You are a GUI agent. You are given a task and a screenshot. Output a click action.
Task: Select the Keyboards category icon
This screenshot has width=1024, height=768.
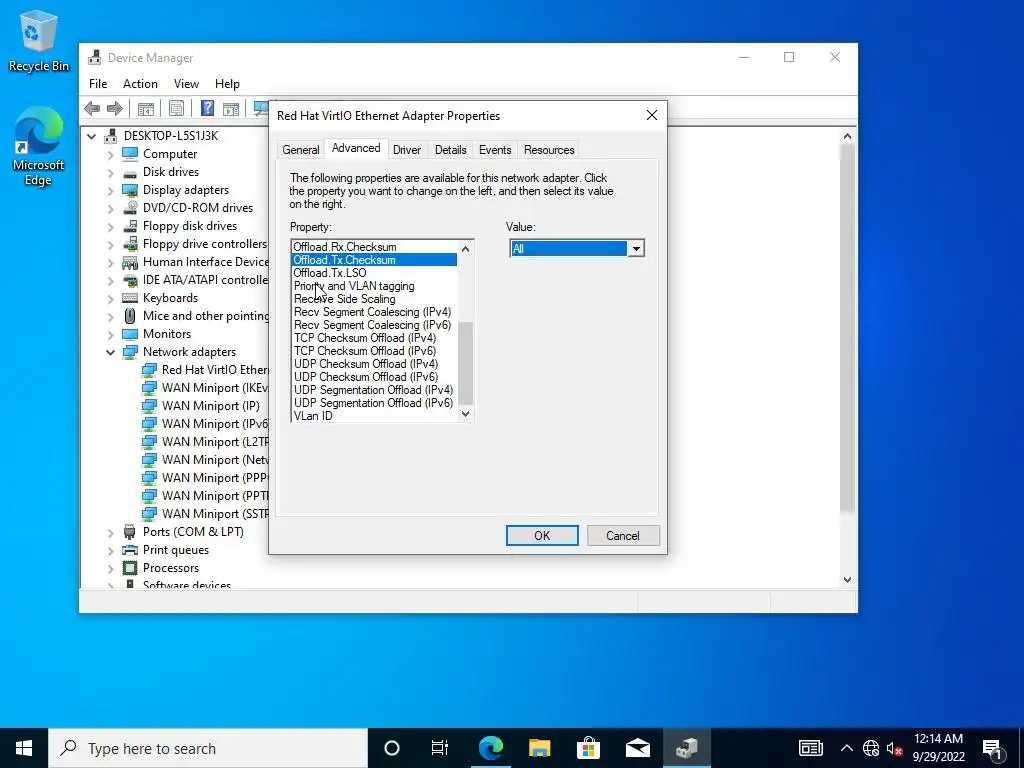coord(131,298)
